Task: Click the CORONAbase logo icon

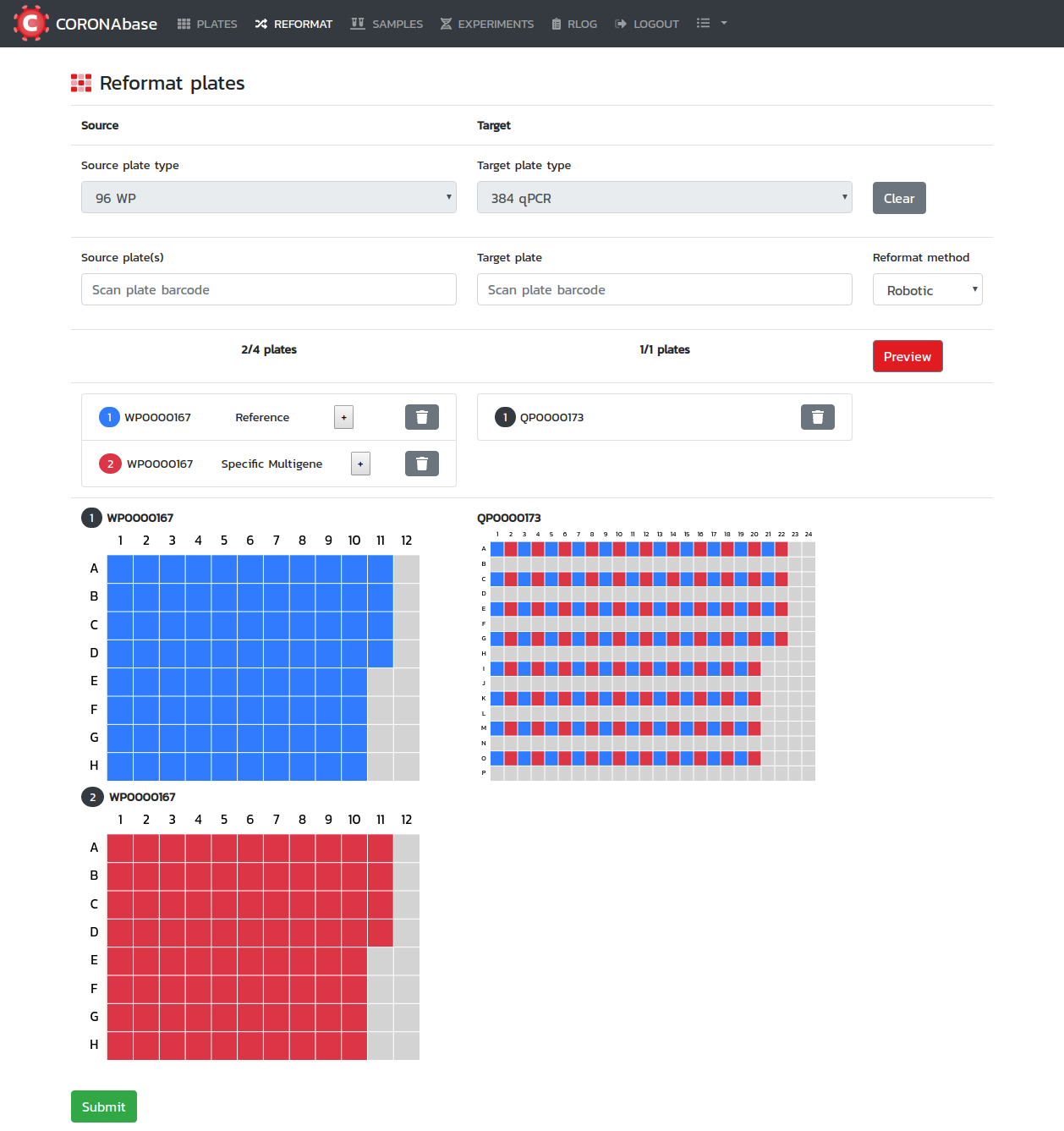Action: tap(30, 24)
